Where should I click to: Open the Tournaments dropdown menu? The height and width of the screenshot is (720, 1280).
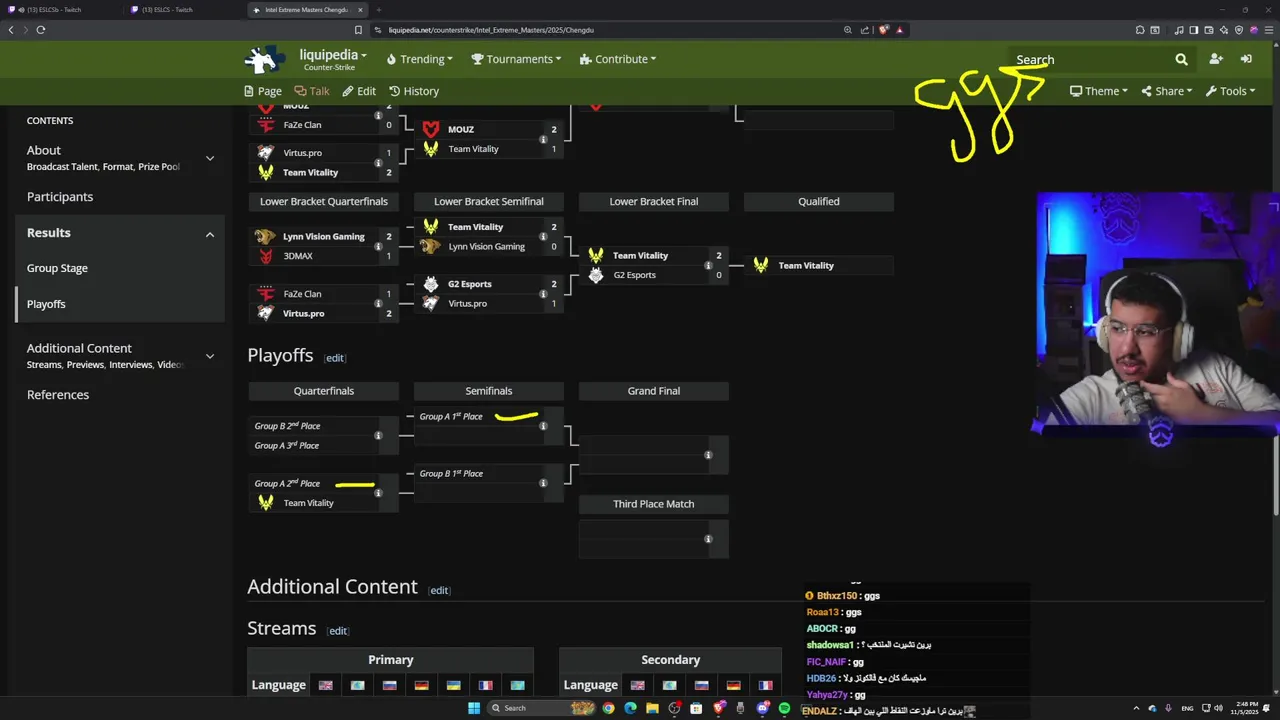click(516, 59)
